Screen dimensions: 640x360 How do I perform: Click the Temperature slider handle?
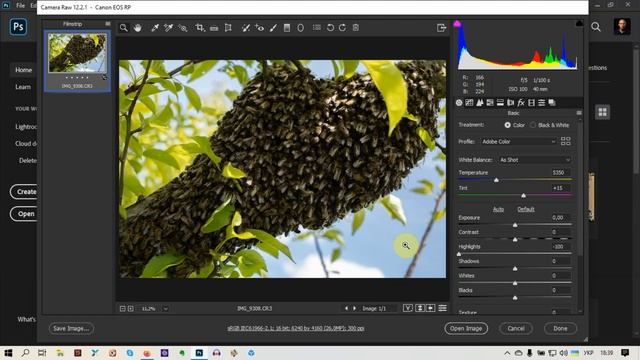[x=496, y=180]
